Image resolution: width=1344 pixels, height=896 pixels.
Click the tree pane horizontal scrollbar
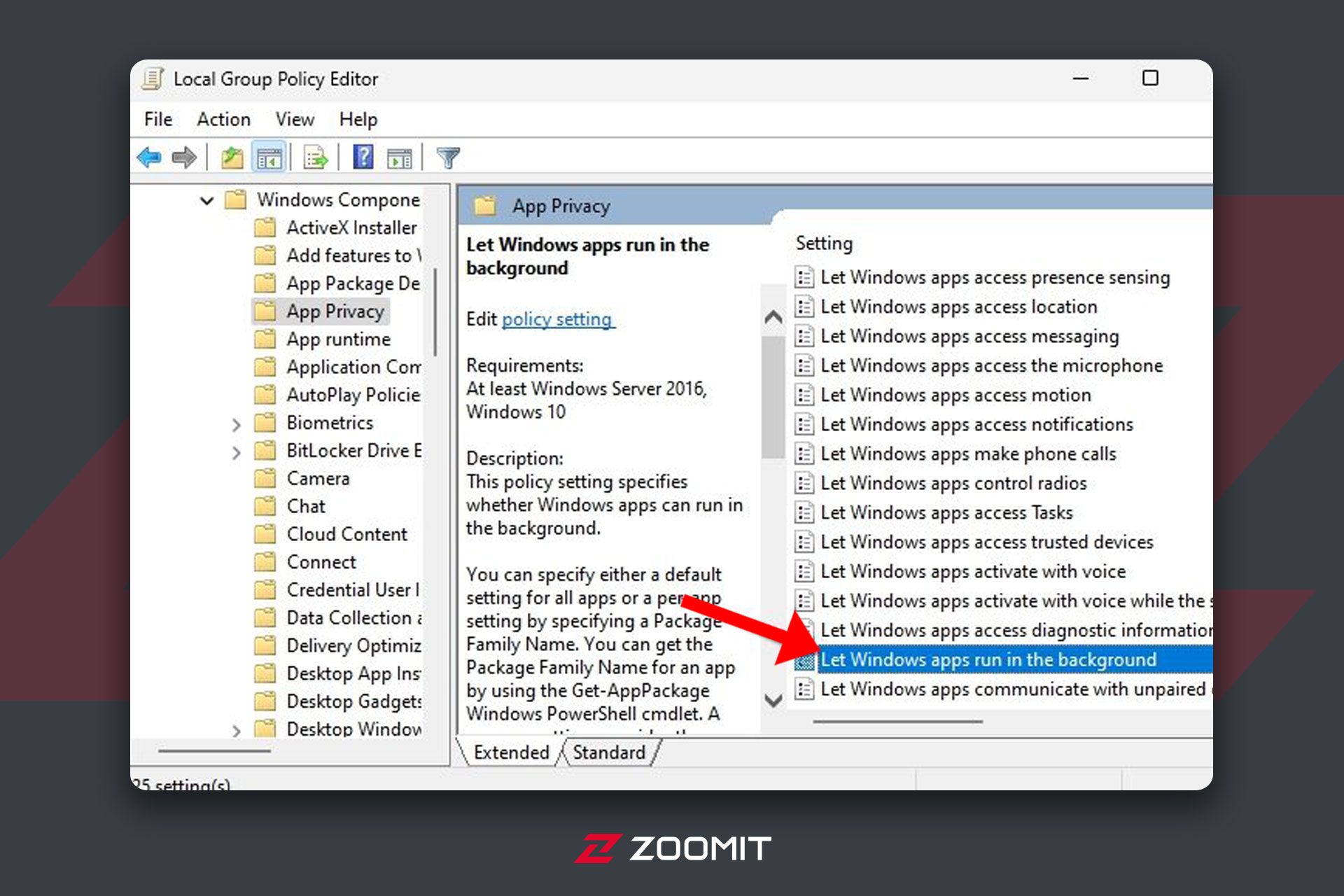[x=214, y=750]
